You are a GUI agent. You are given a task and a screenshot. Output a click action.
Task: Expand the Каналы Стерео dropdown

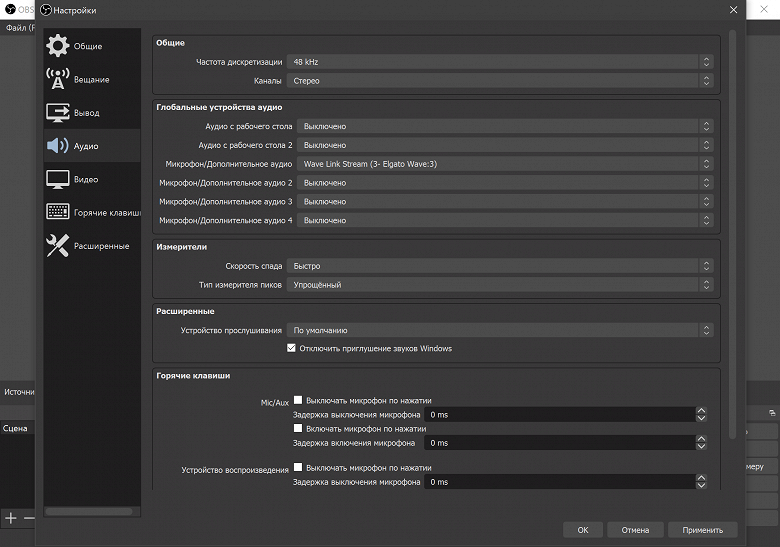(x=500, y=81)
